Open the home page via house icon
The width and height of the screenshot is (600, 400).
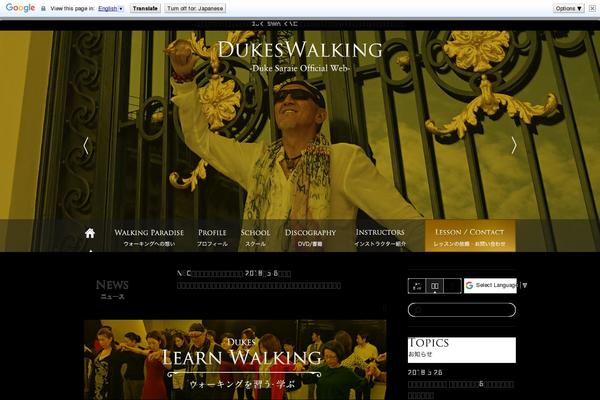click(90, 233)
